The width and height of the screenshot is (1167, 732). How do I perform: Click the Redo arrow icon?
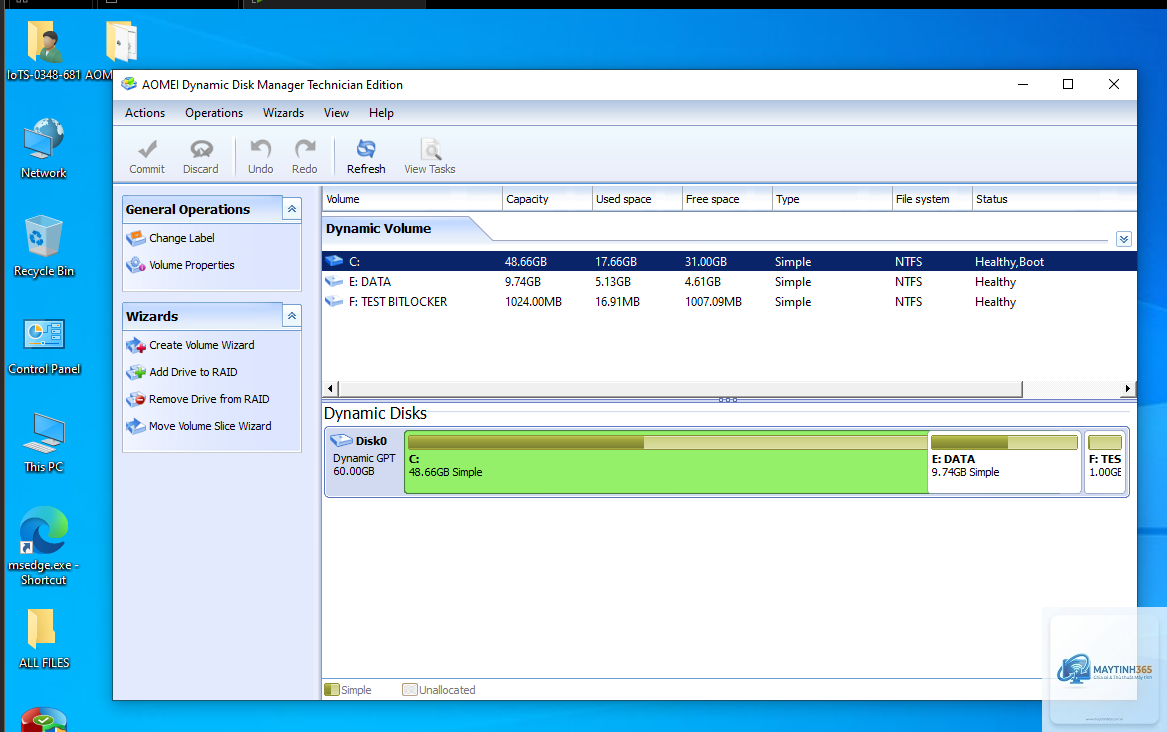coord(305,149)
